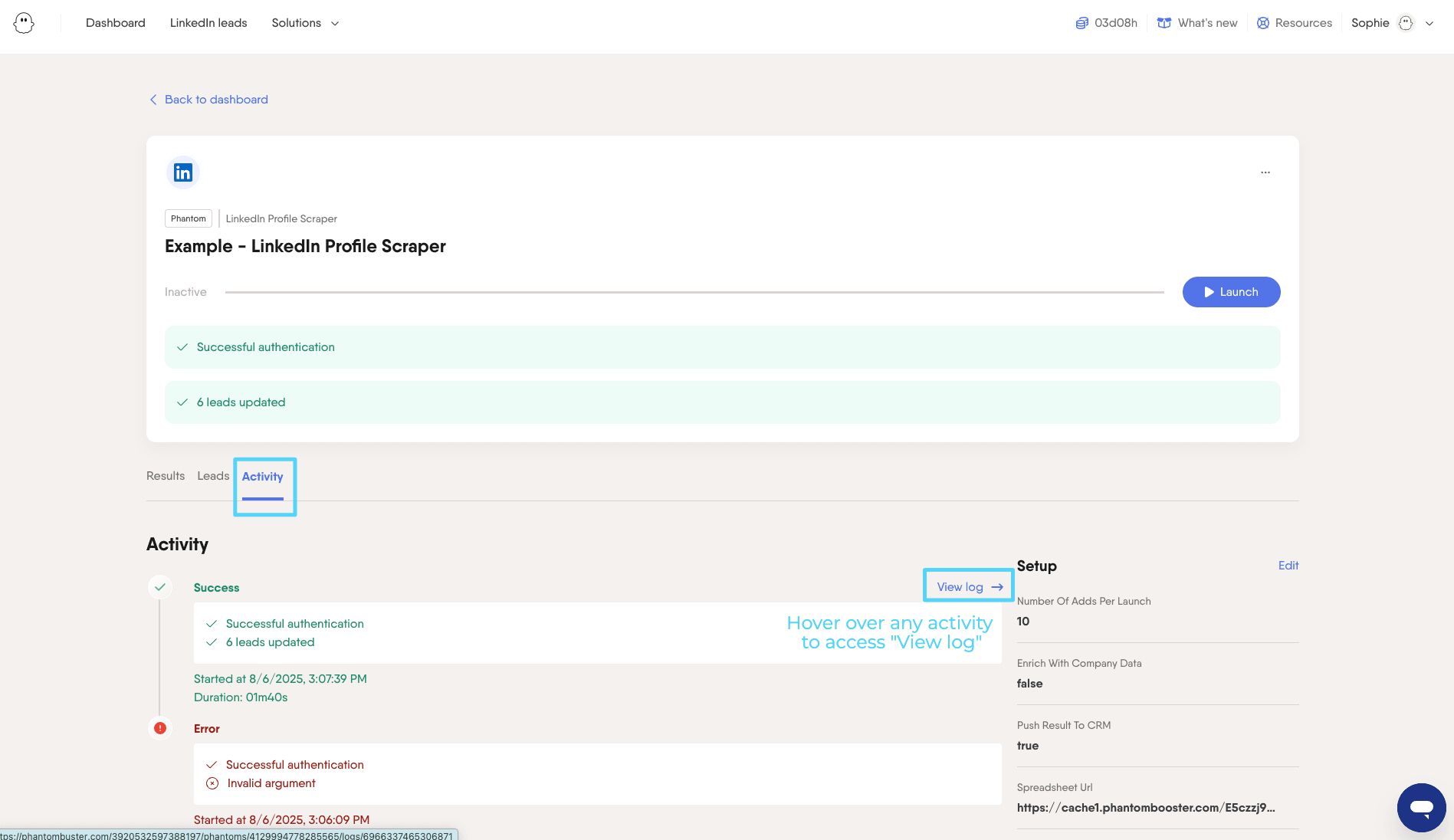Click the What's new gift icon
This screenshot has height=840, width=1454.
1164,23
